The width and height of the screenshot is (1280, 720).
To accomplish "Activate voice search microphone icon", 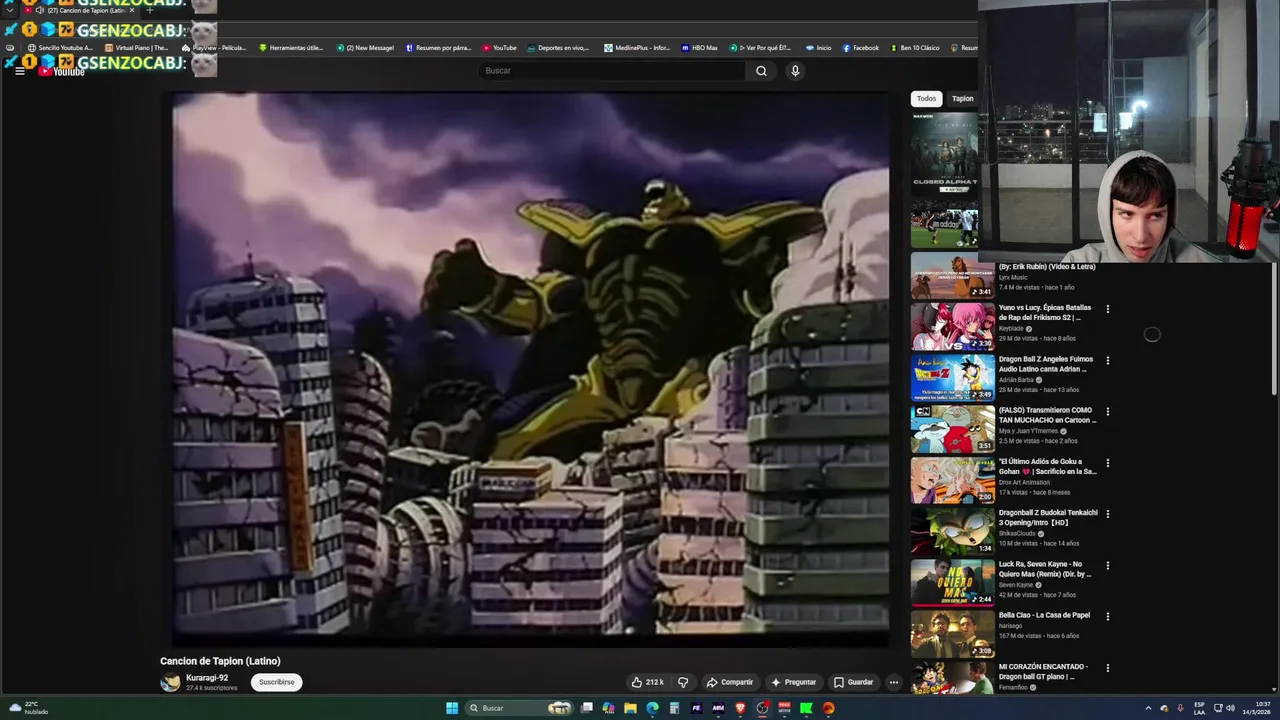I will (795, 71).
